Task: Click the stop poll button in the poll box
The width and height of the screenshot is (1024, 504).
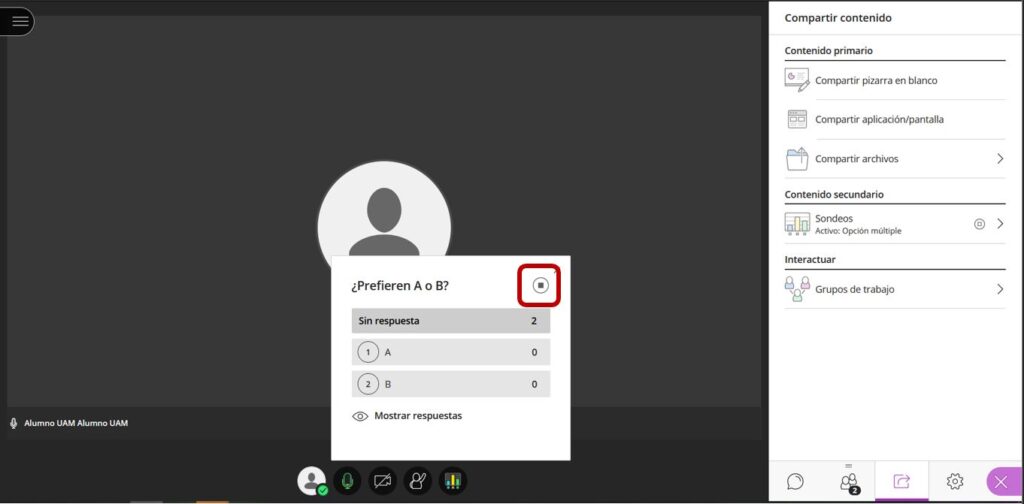Action: click(x=540, y=286)
